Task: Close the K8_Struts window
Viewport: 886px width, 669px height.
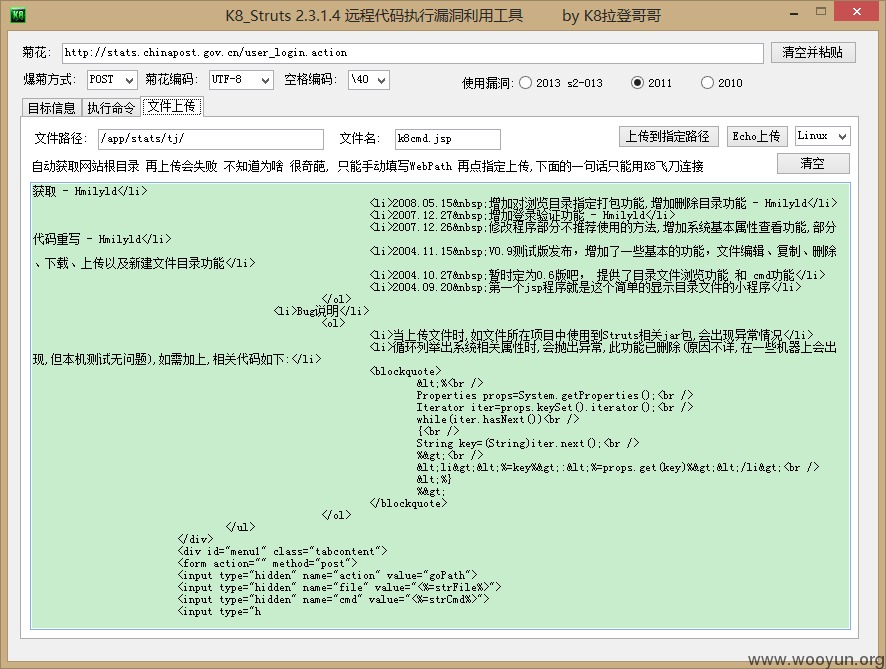Action: point(857,12)
